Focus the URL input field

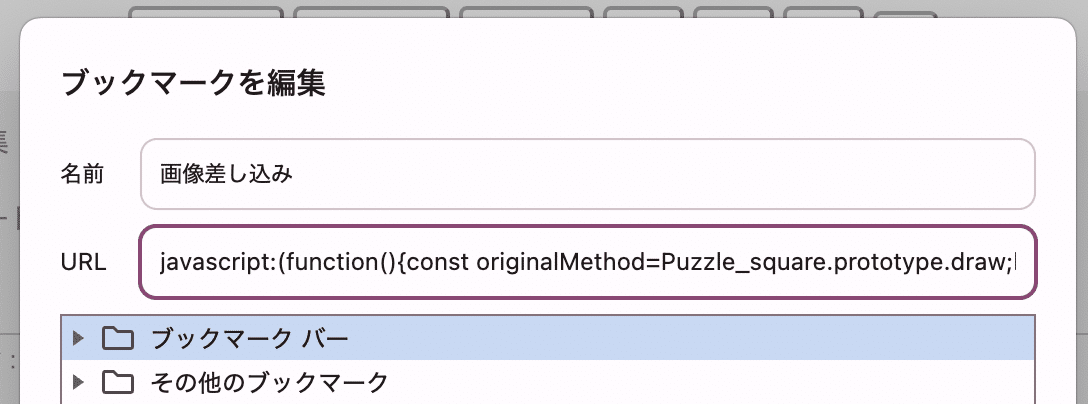[x=587, y=263]
